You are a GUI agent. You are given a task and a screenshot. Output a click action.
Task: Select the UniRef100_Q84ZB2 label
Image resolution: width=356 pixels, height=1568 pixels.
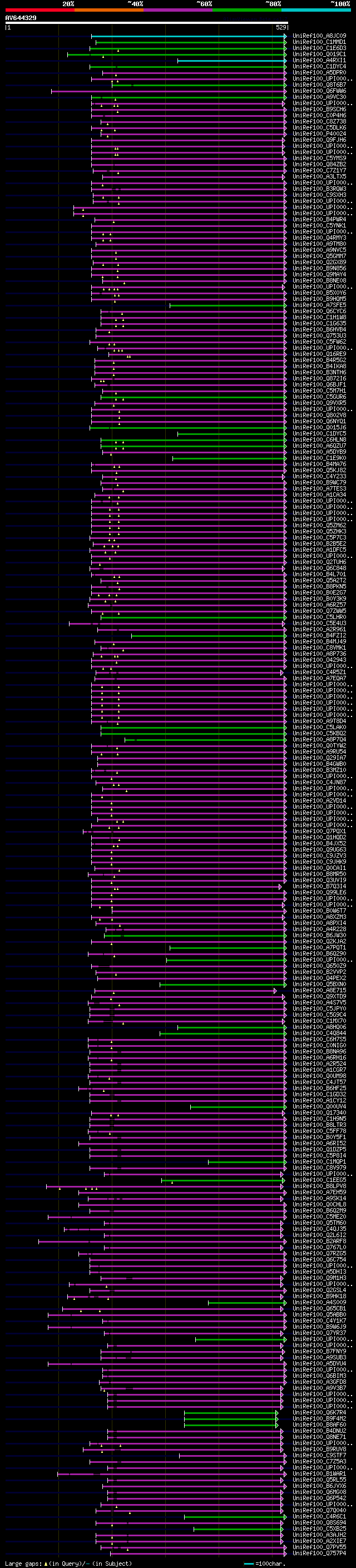(319, 164)
